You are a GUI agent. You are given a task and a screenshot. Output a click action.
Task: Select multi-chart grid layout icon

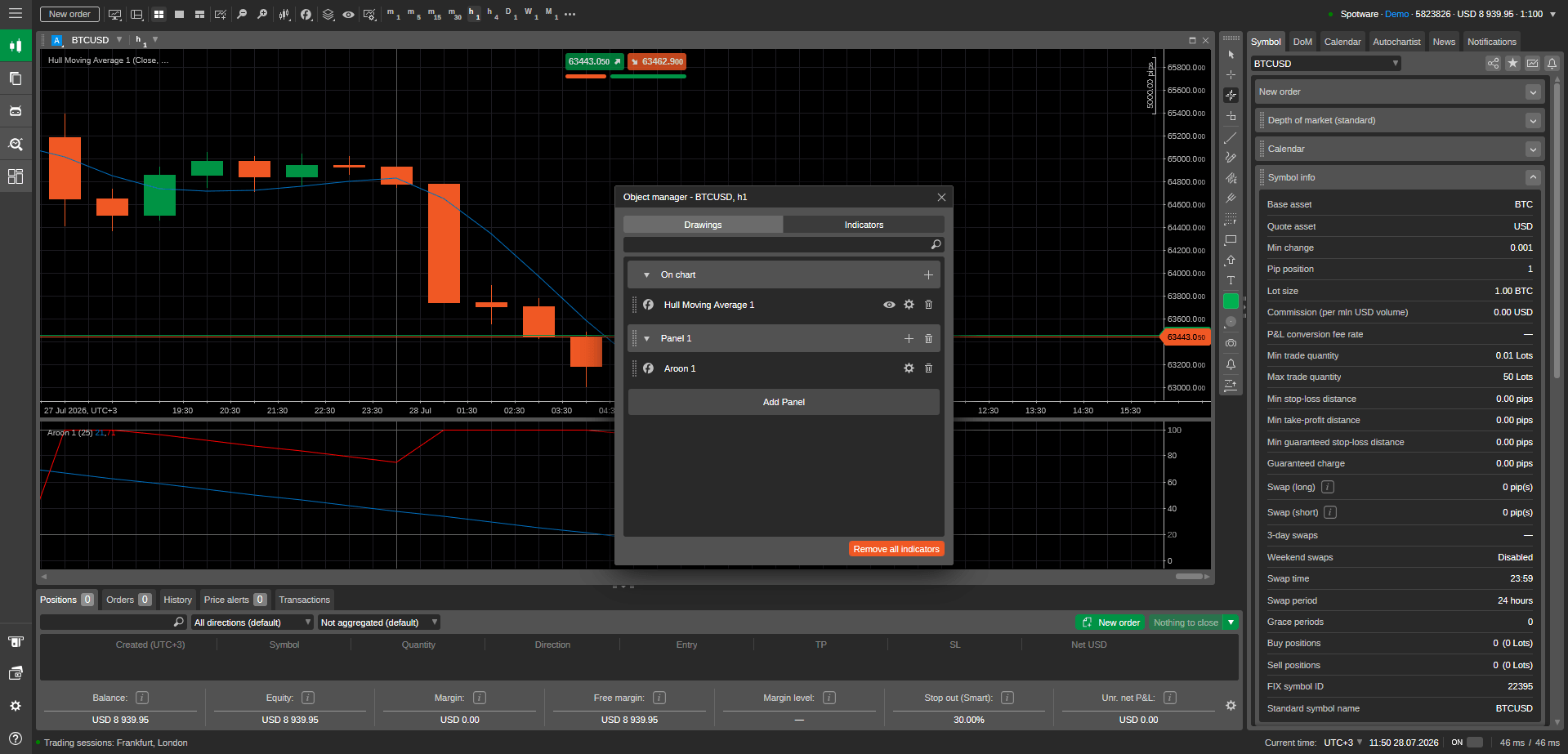coord(159,14)
